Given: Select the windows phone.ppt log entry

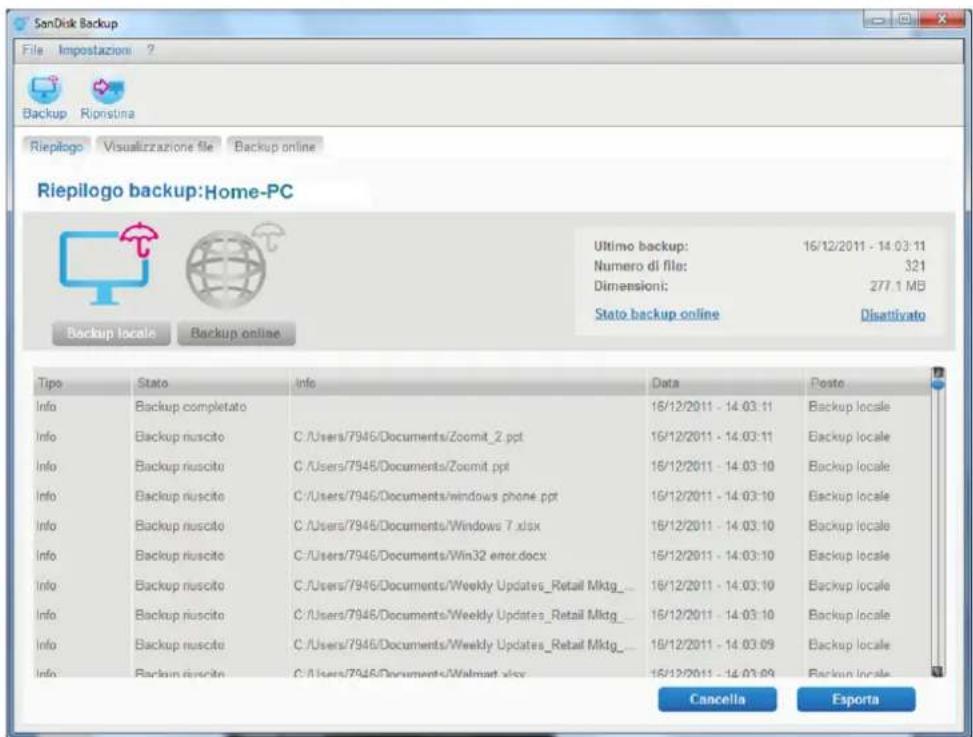Looking at the screenshot, I should [482, 496].
